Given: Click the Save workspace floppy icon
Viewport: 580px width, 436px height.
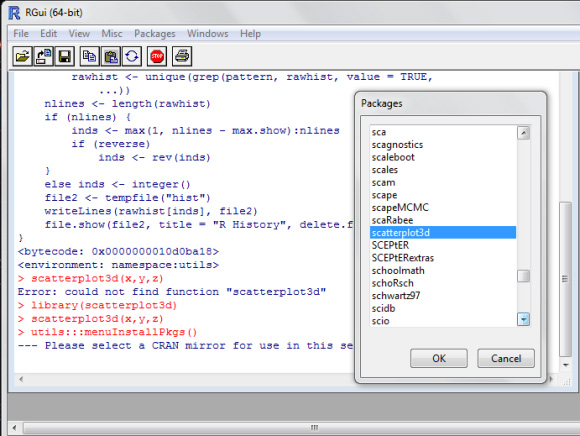Looking at the screenshot, I should 65,57.
